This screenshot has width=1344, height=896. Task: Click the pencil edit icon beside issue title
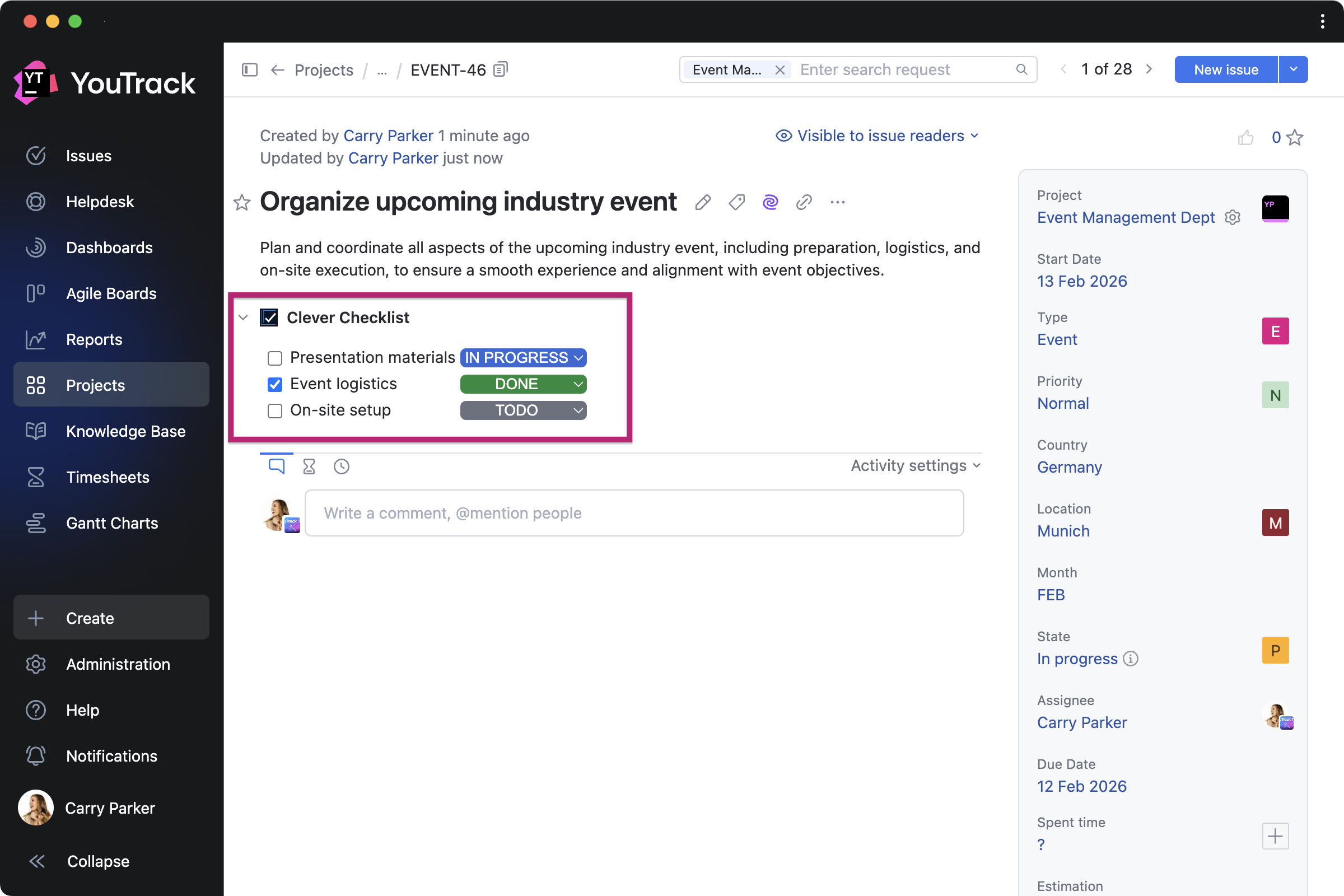pos(703,202)
